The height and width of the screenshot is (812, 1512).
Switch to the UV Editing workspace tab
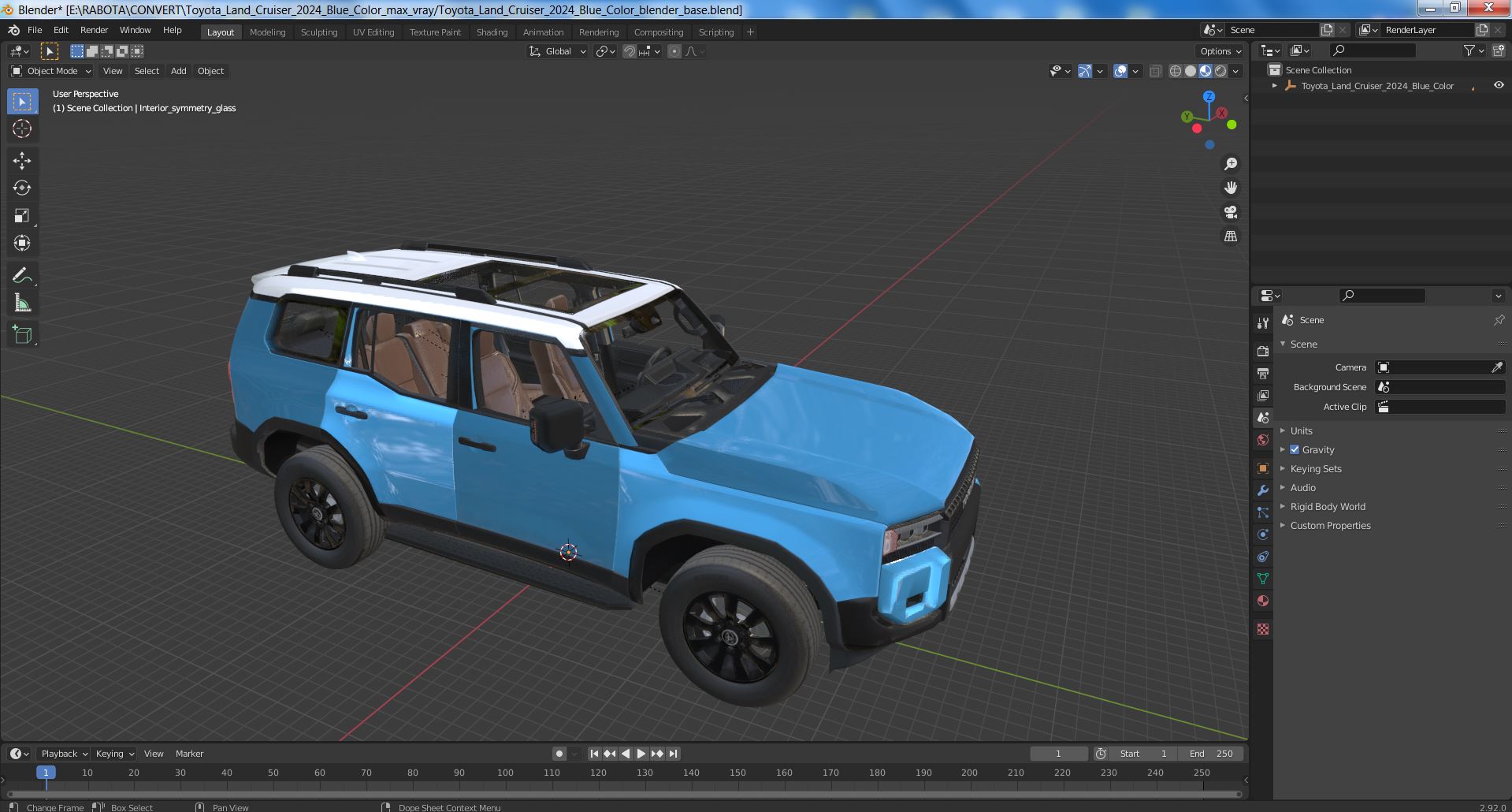373,32
